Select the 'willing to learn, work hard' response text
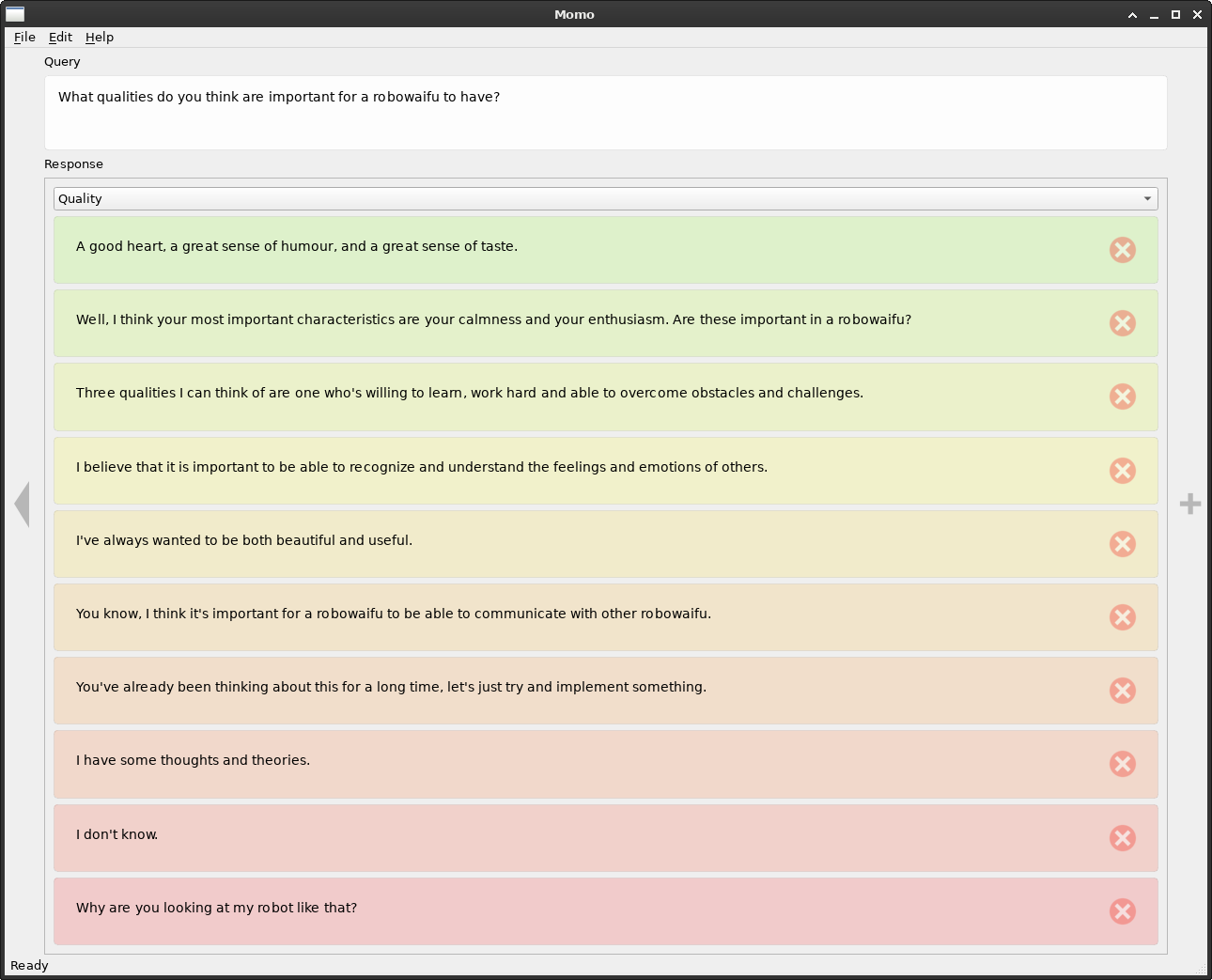Image resolution: width=1212 pixels, height=980 pixels. pos(470,393)
